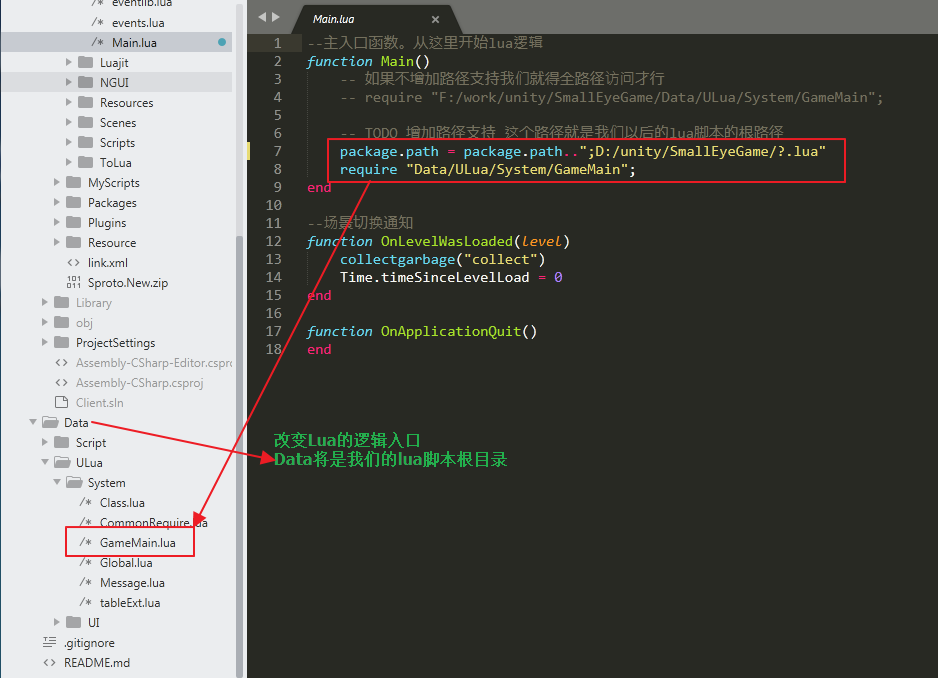This screenshot has width=938, height=678.
Task: Expand the NGUI folder arrow
Action: point(68,82)
